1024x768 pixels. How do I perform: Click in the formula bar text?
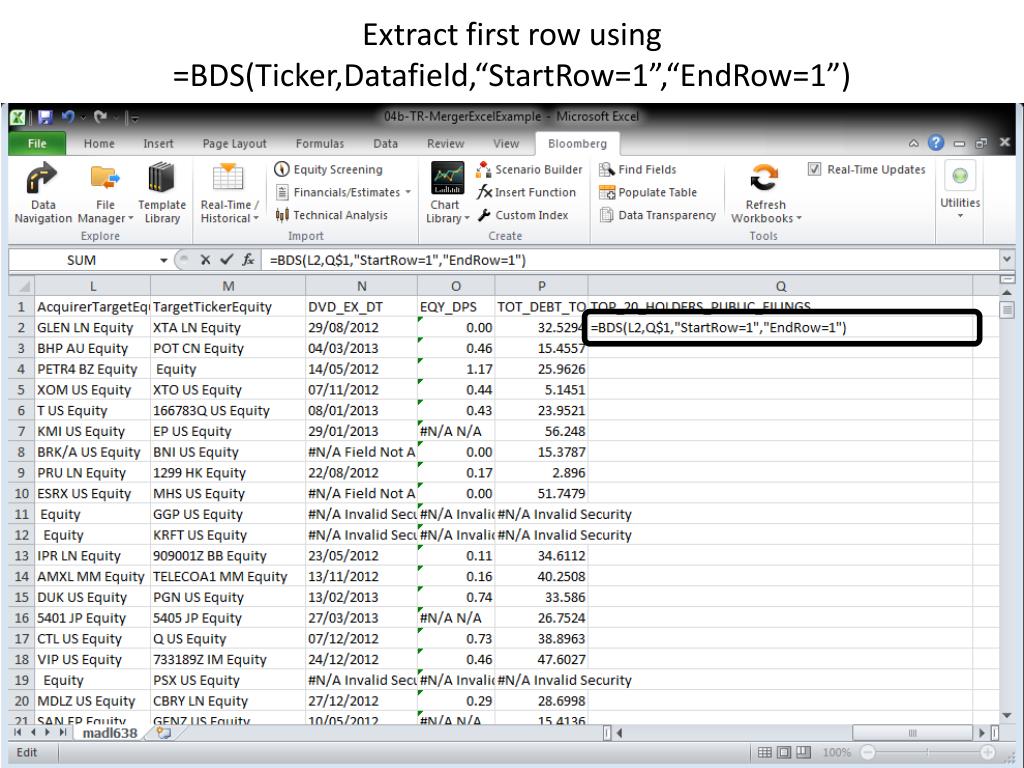[397, 260]
